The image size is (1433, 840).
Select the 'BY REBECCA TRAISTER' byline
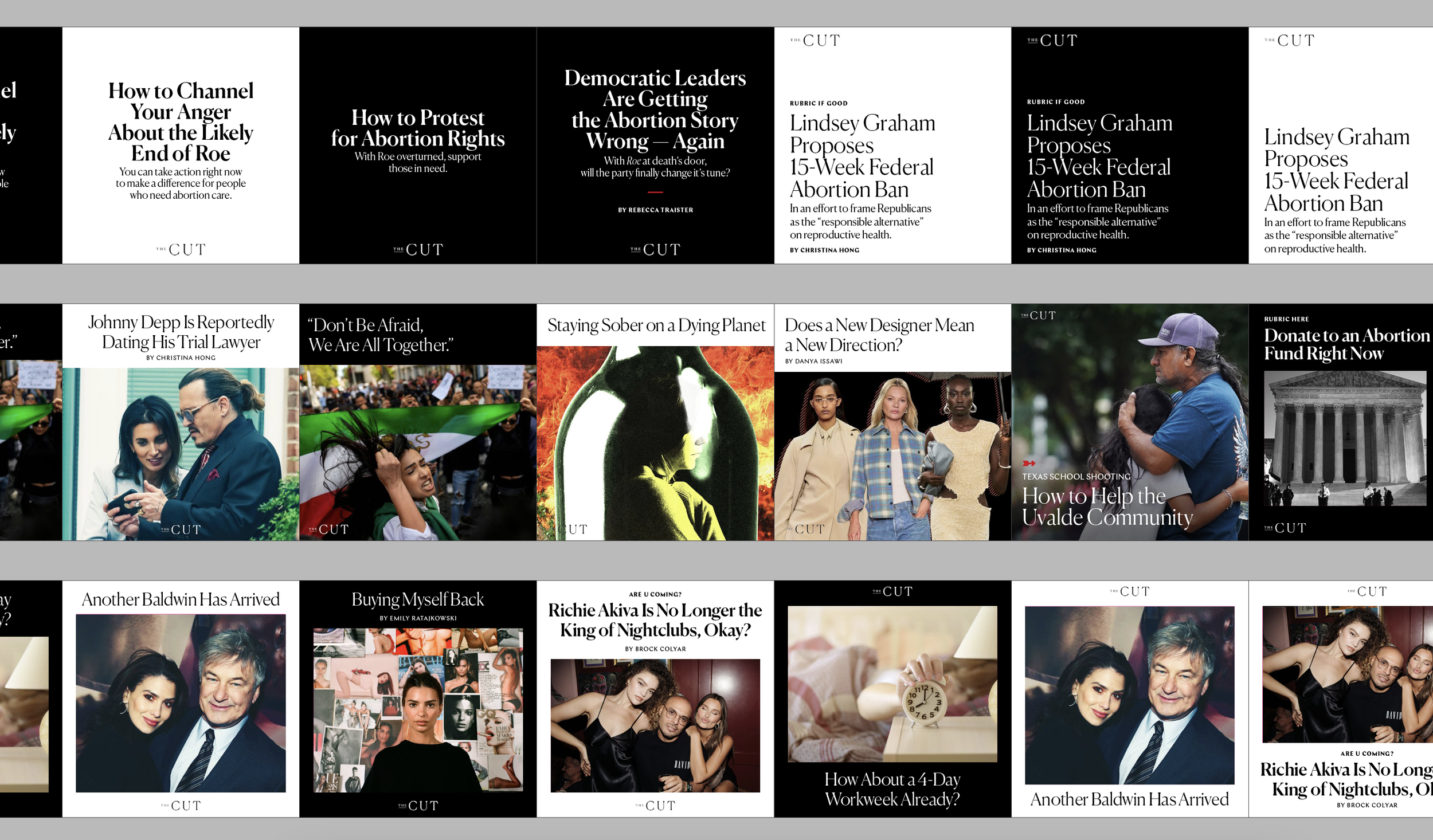655,210
